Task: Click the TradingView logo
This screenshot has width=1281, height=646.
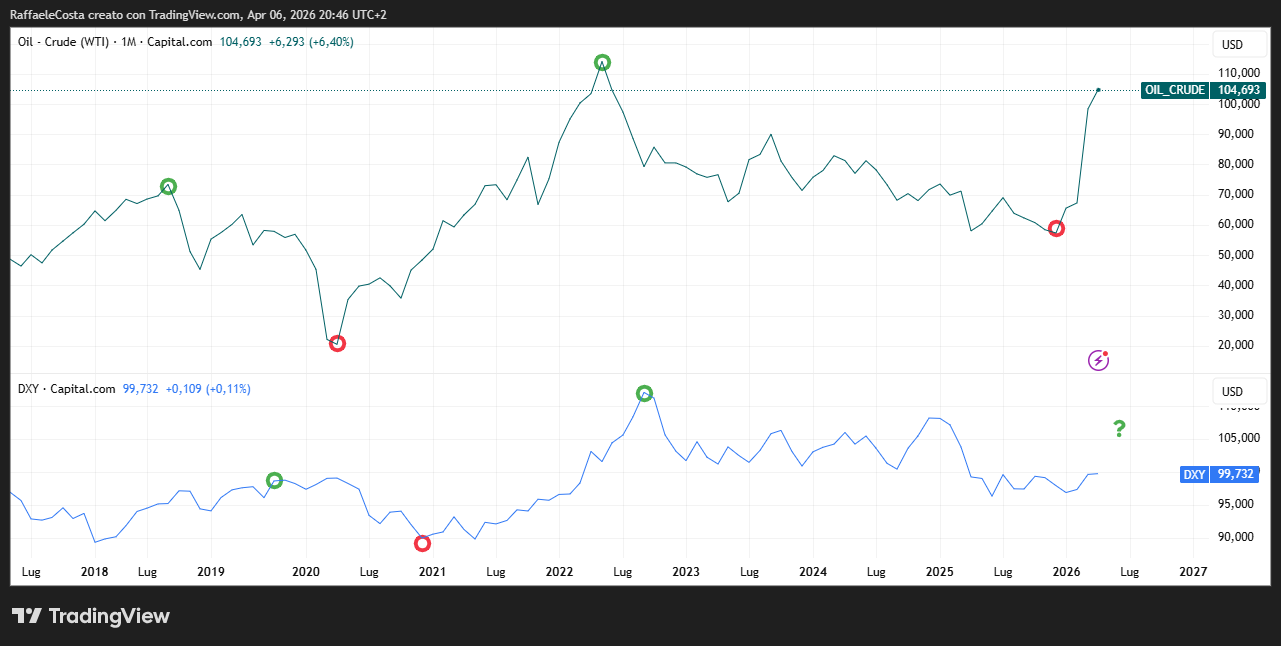Action: click(x=91, y=616)
